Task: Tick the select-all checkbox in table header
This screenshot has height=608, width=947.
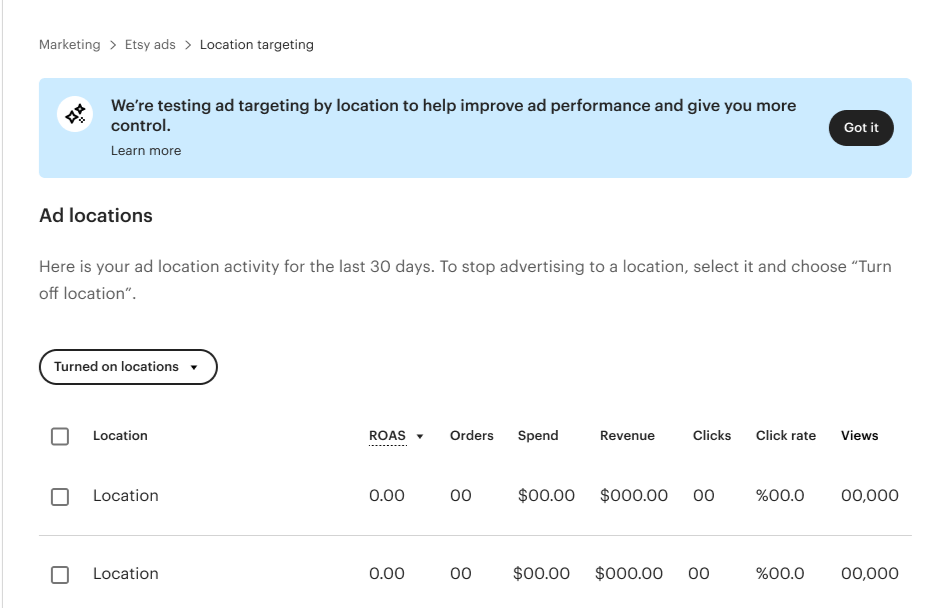Action: (x=60, y=436)
